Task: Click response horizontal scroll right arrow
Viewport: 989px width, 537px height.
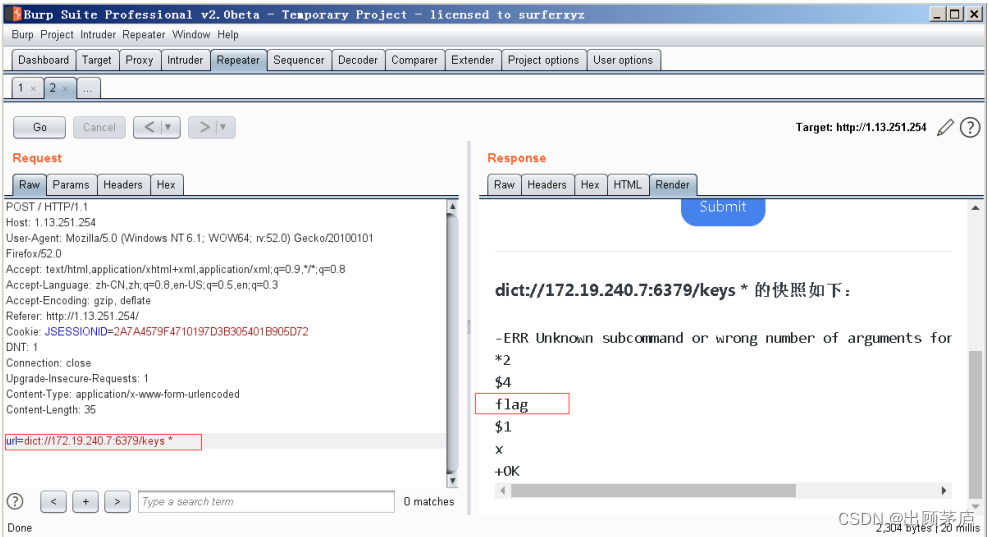Action: 944,490
